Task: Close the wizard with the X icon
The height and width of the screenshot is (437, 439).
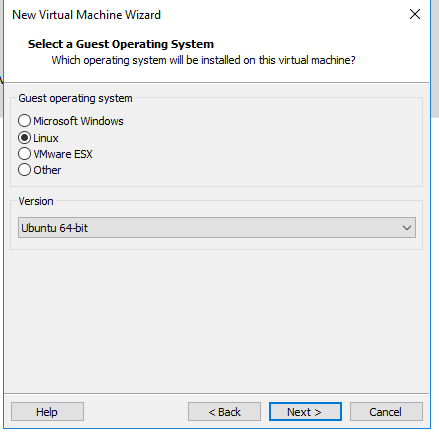Action: coord(415,14)
